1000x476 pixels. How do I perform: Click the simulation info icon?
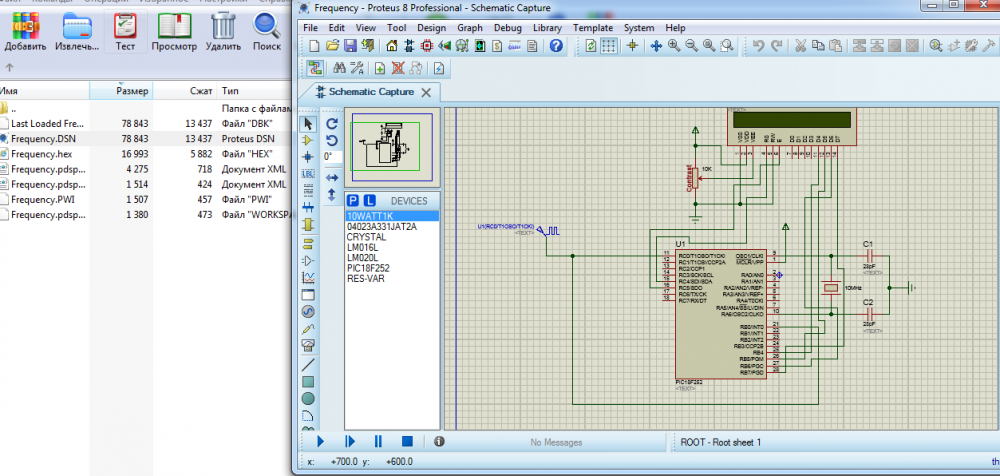click(439, 441)
